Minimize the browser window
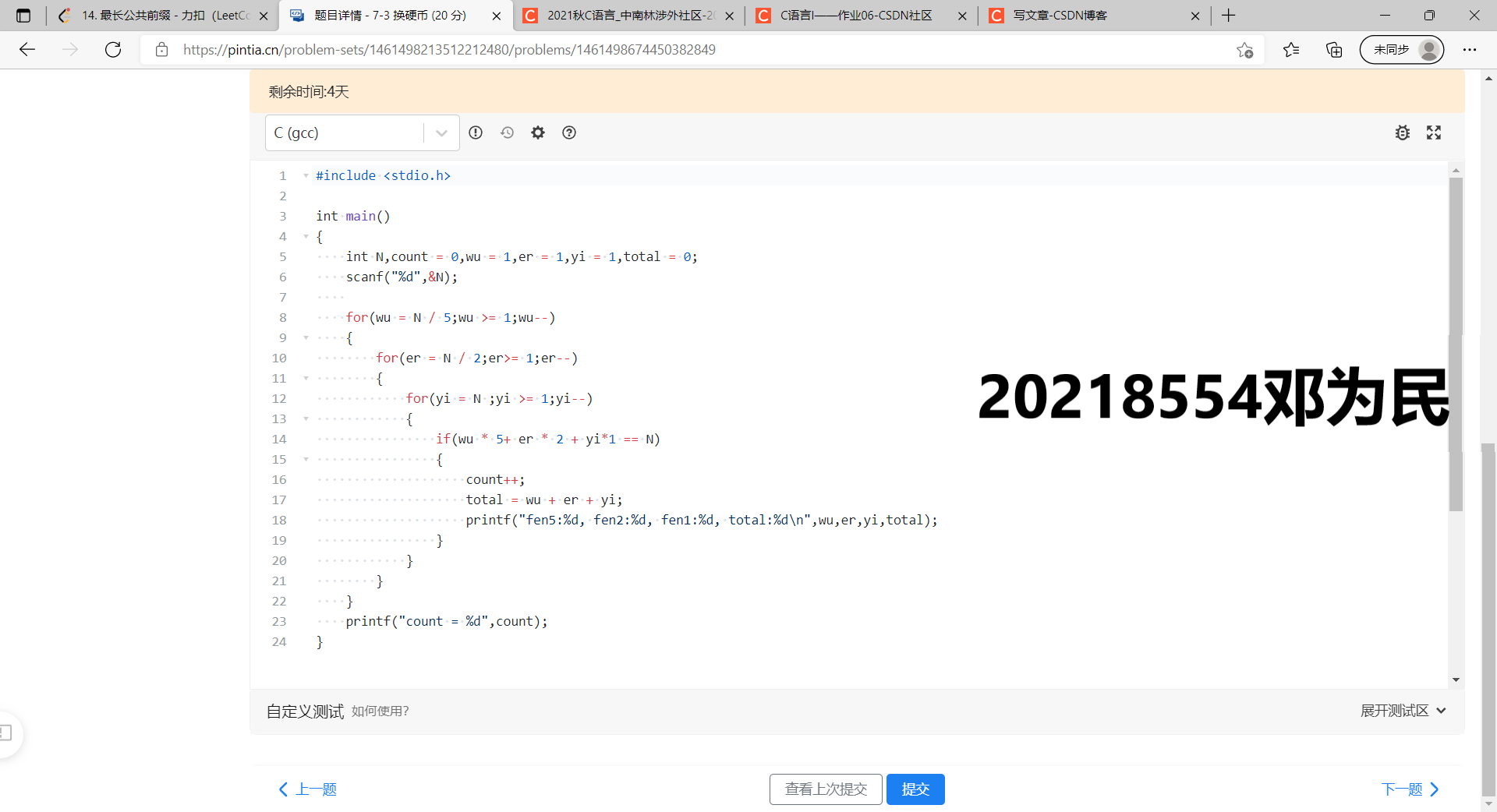 (x=1386, y=16)
